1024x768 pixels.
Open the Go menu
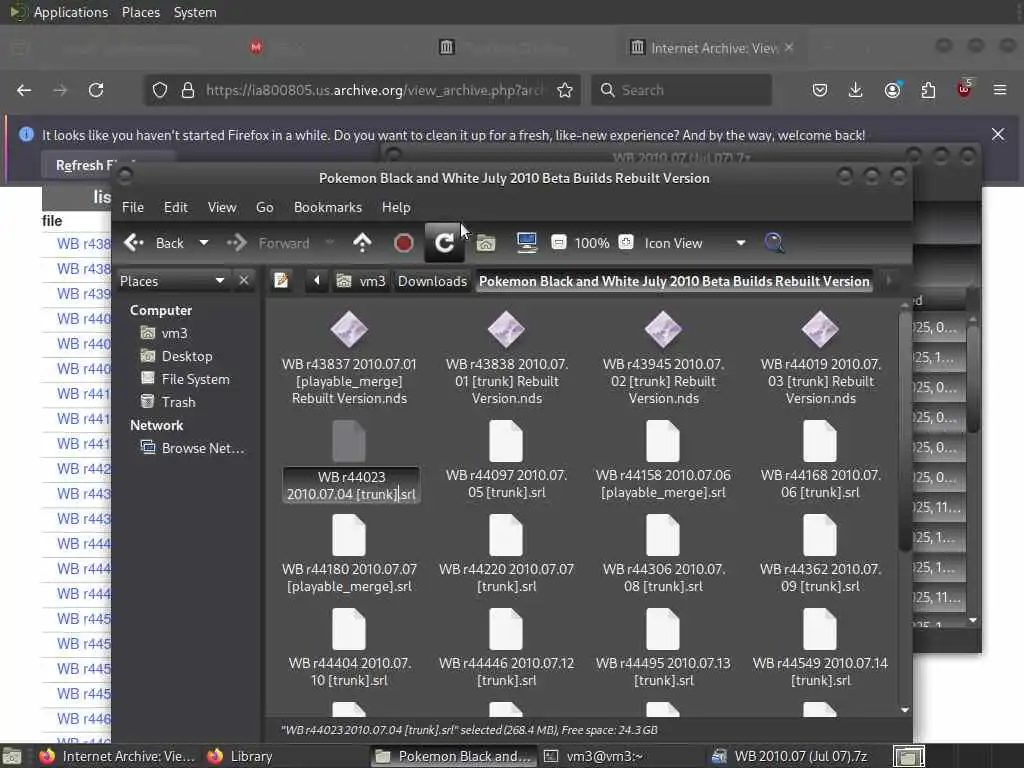point(264,207)
